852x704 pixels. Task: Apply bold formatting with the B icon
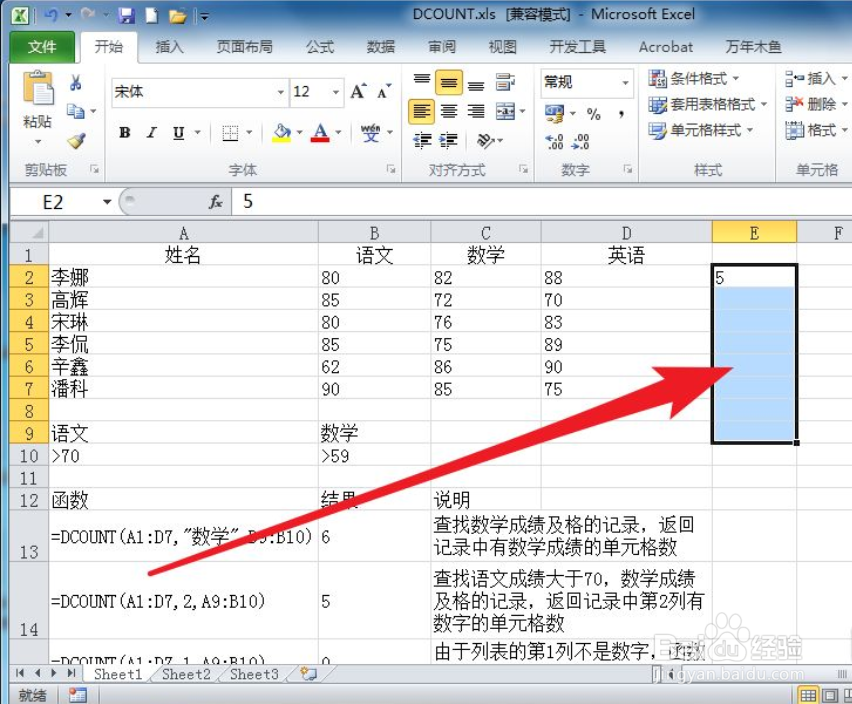tap(124, 133)
